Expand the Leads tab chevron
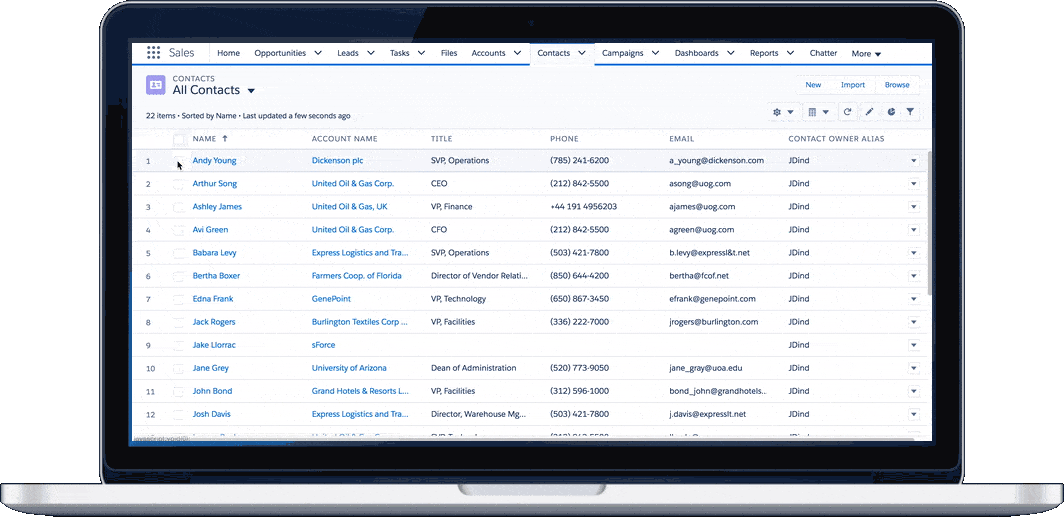1064x517 pixels. point(370,53)
